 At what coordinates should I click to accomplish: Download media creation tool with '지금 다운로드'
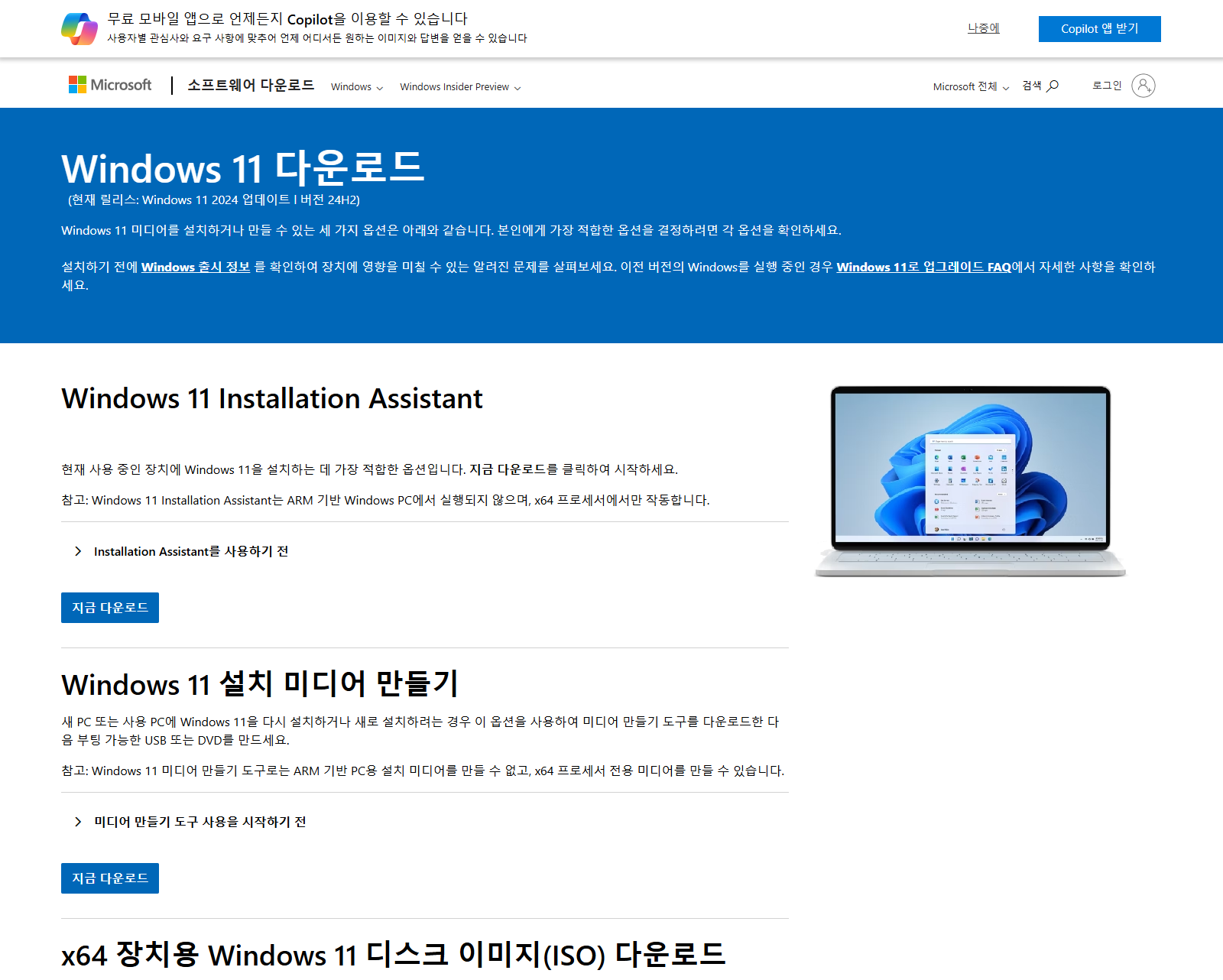pos(110,878)
